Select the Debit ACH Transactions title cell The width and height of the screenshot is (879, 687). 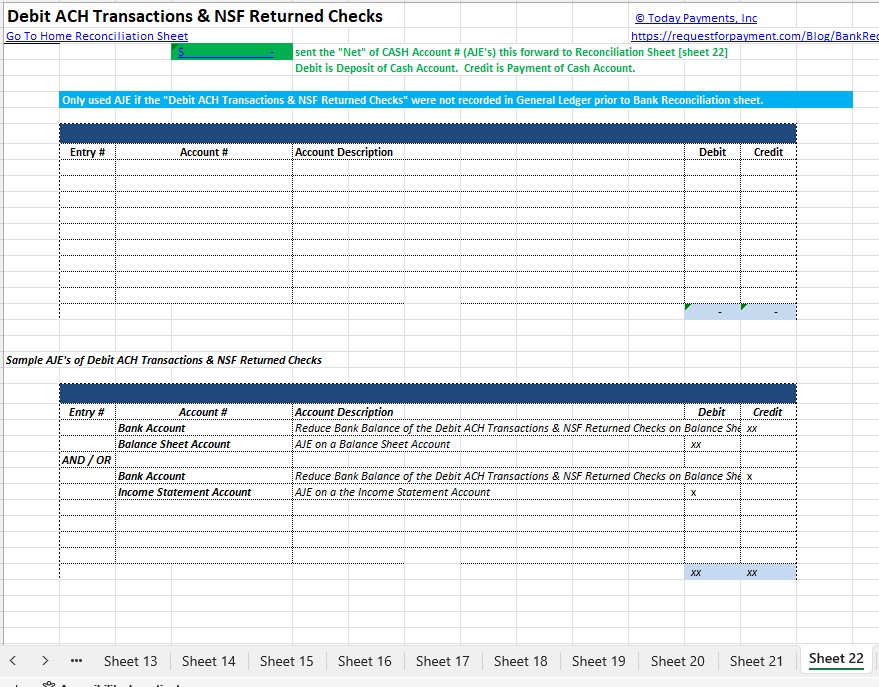[x=195, y=16]
